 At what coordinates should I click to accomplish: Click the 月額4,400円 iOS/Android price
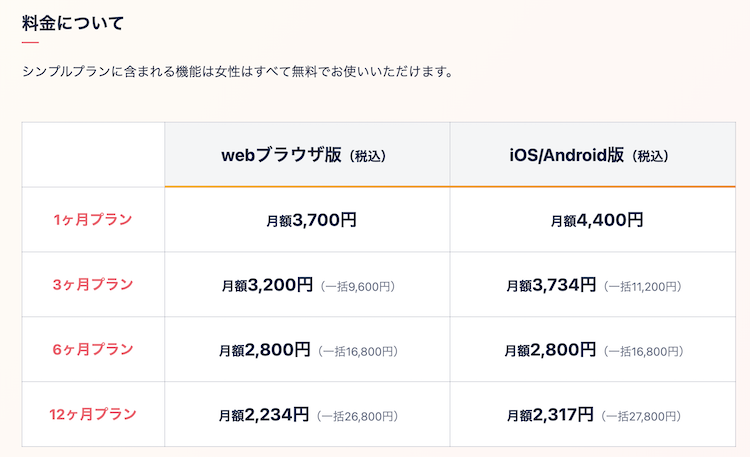597,220
